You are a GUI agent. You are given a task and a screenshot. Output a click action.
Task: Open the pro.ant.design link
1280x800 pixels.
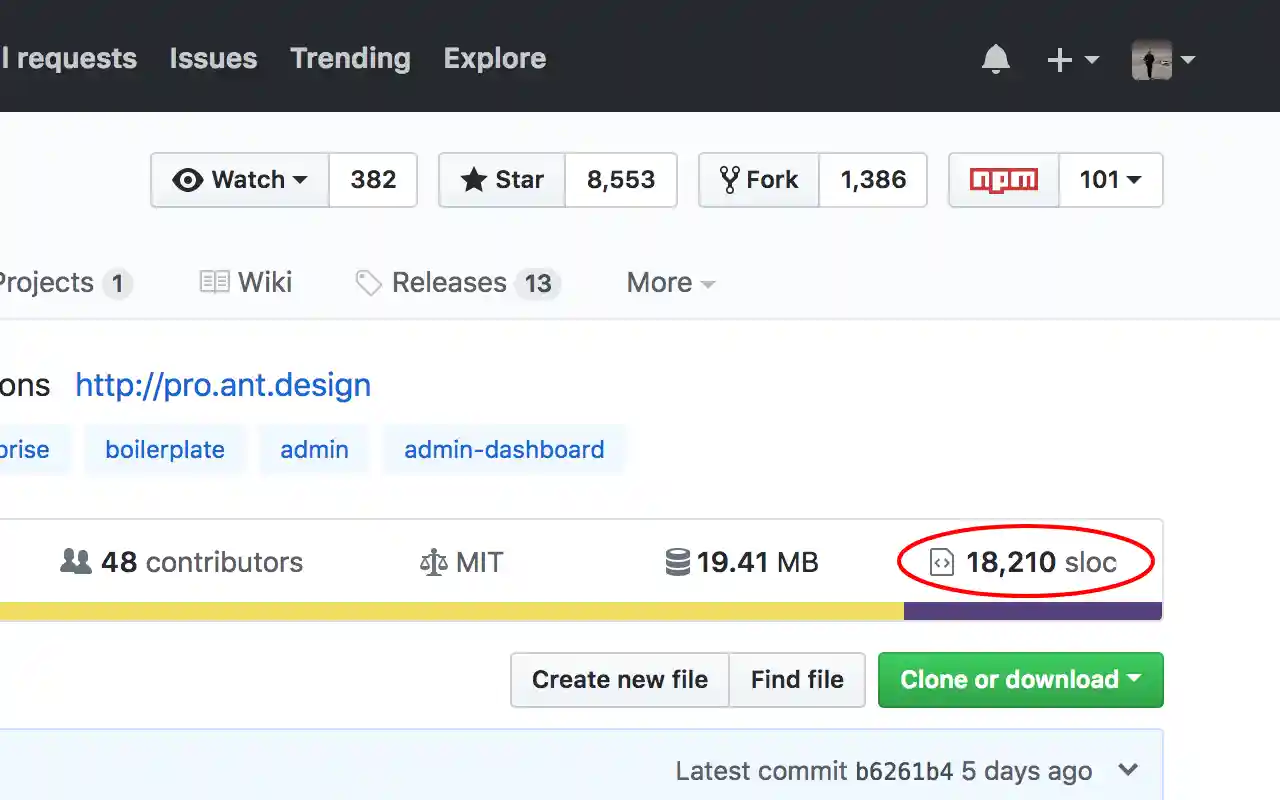(223, 385)
